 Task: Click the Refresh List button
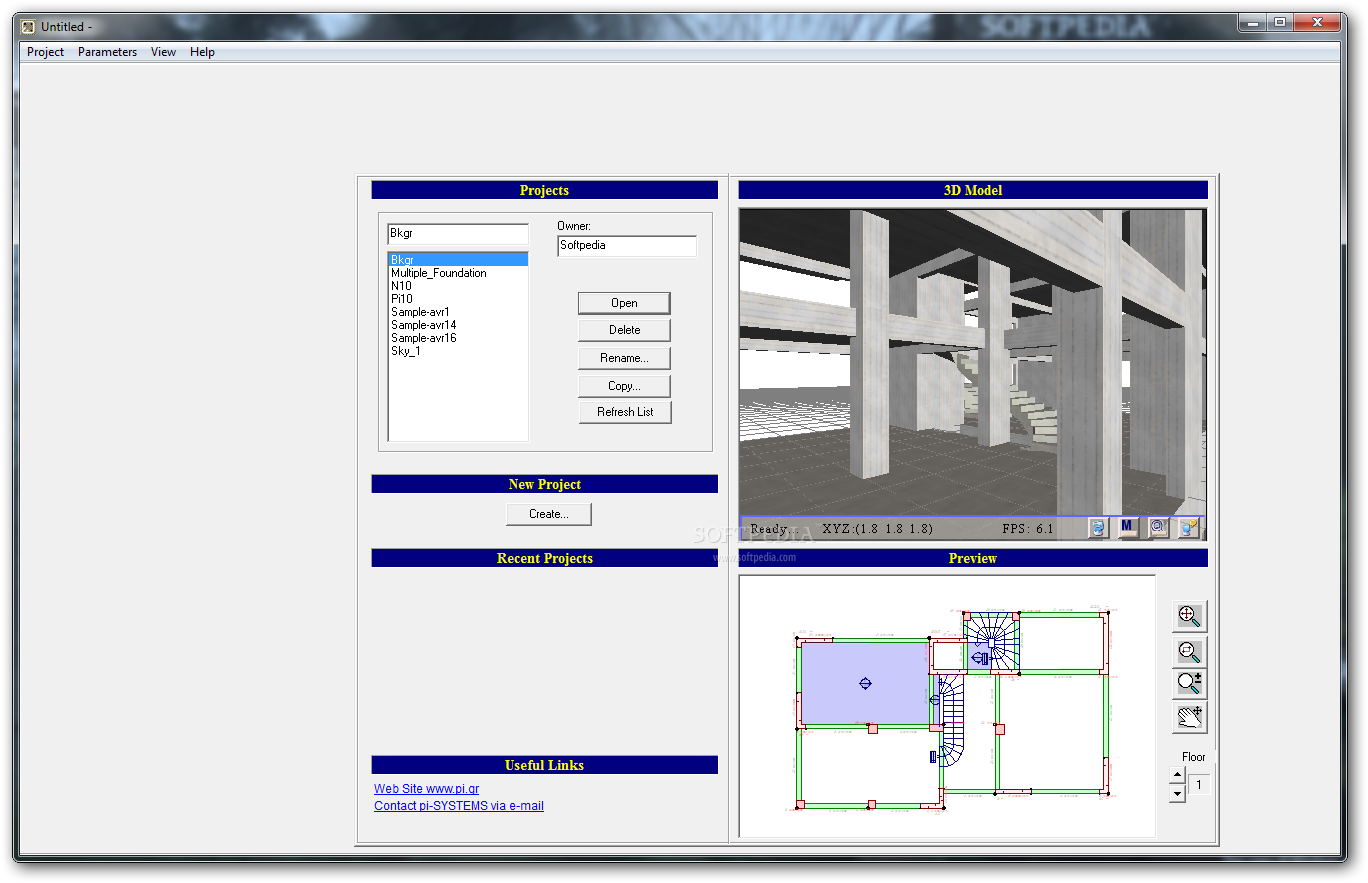point(624,412)
